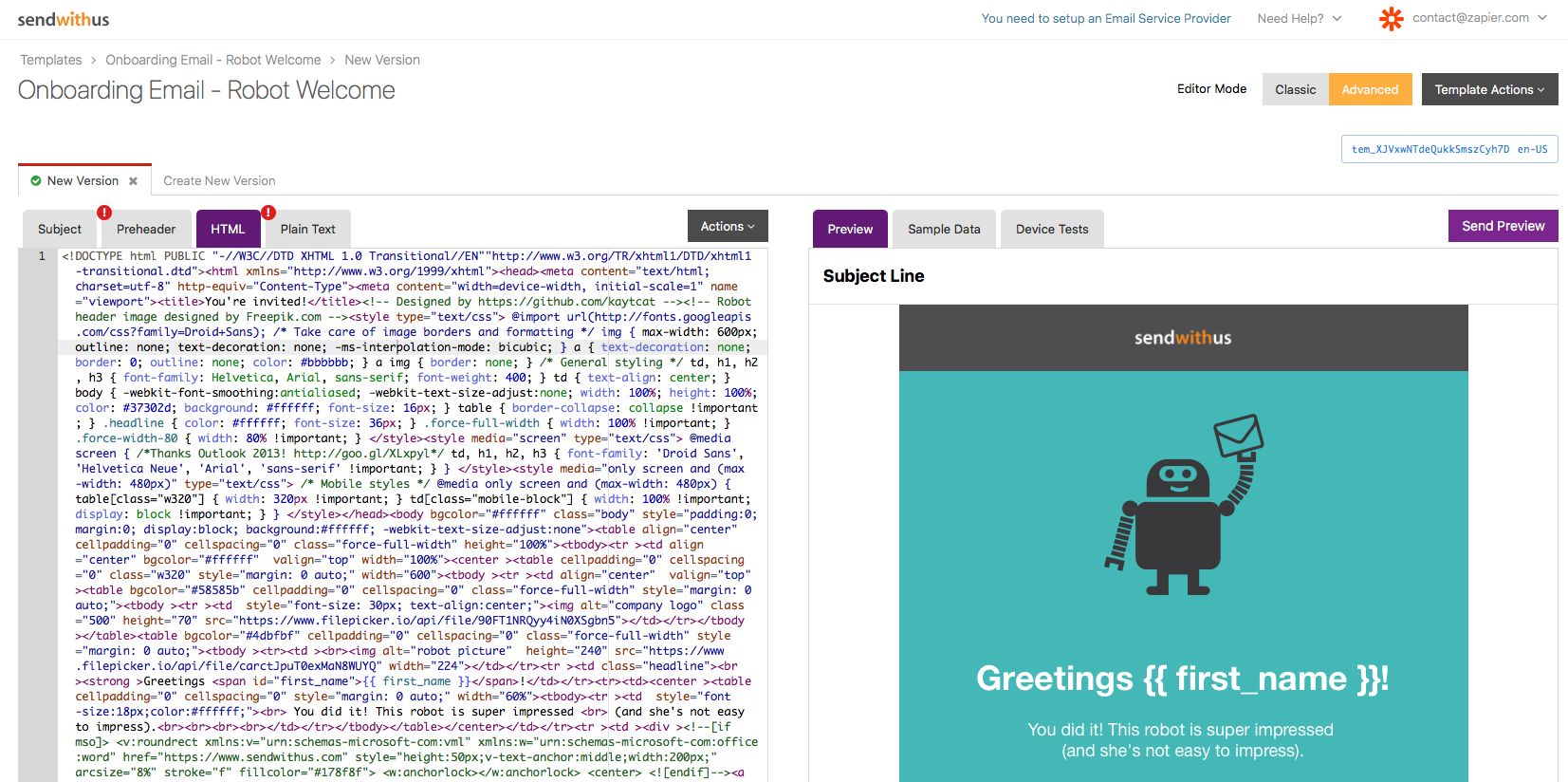Open the Template Actions dropdown

coord(1489,89)
